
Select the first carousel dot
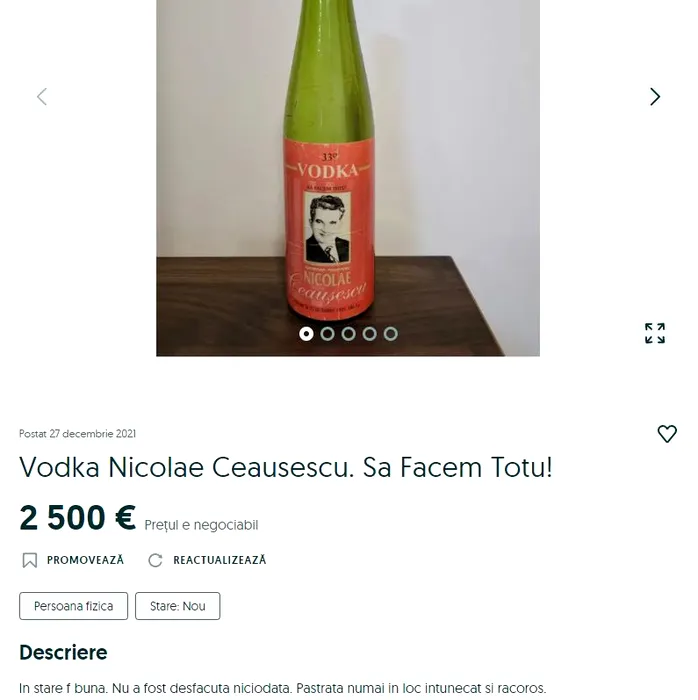click(306, 334)
